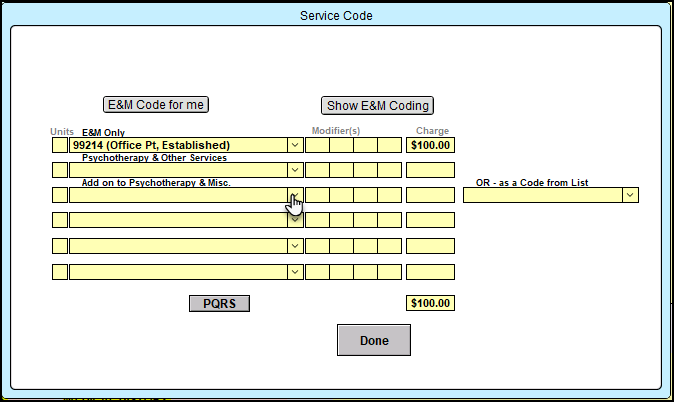Screen dimensions: 674x402
Task: Click Units box for Psychotherapy & Other Services
Action: (60, 170)
